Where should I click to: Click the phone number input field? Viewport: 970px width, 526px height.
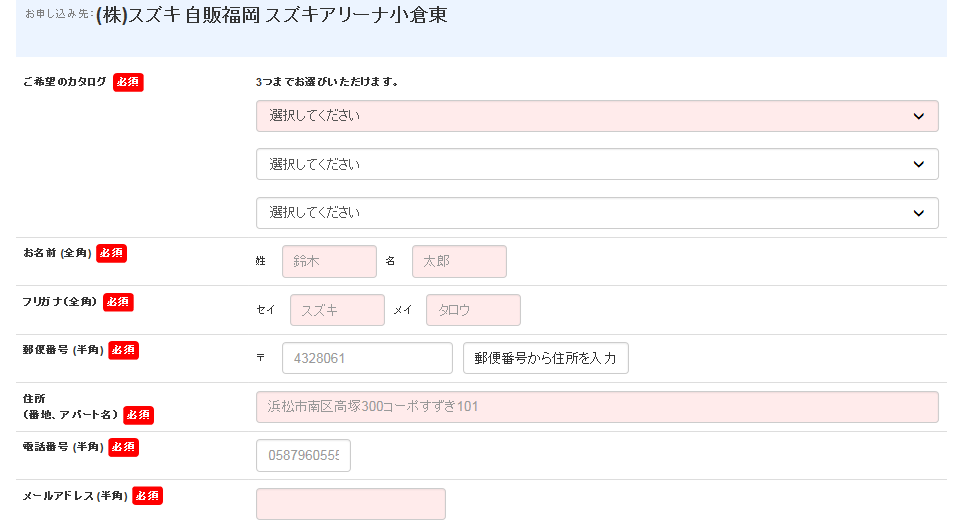303,456
